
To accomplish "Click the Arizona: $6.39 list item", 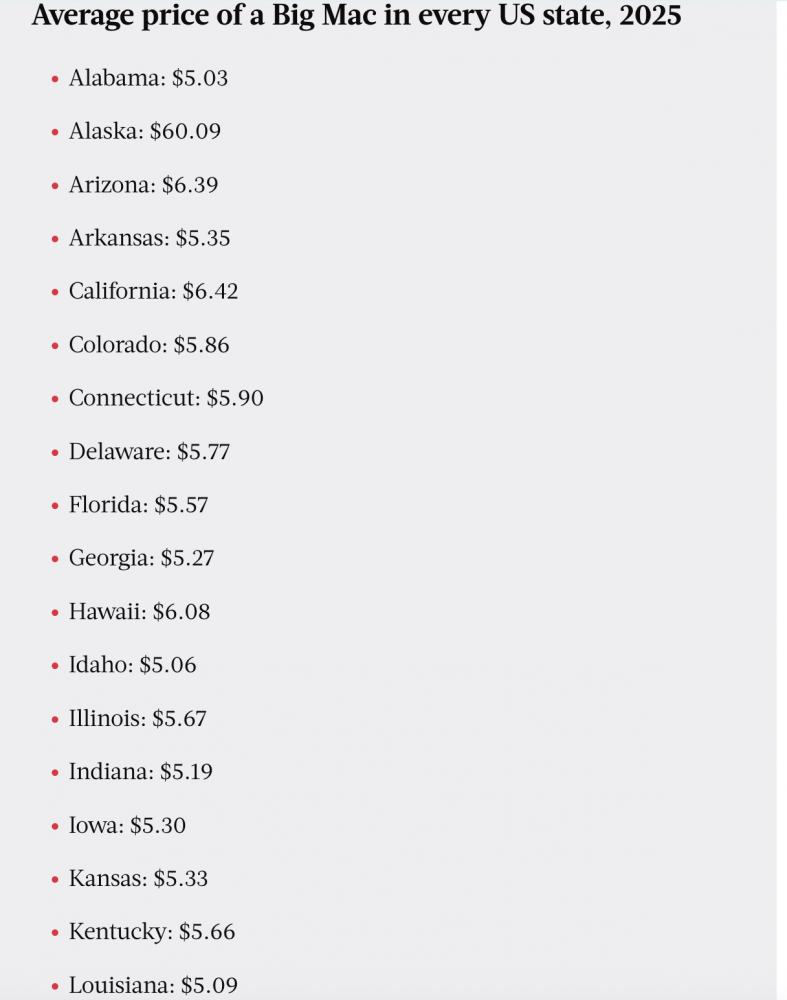I will (143, 185).
